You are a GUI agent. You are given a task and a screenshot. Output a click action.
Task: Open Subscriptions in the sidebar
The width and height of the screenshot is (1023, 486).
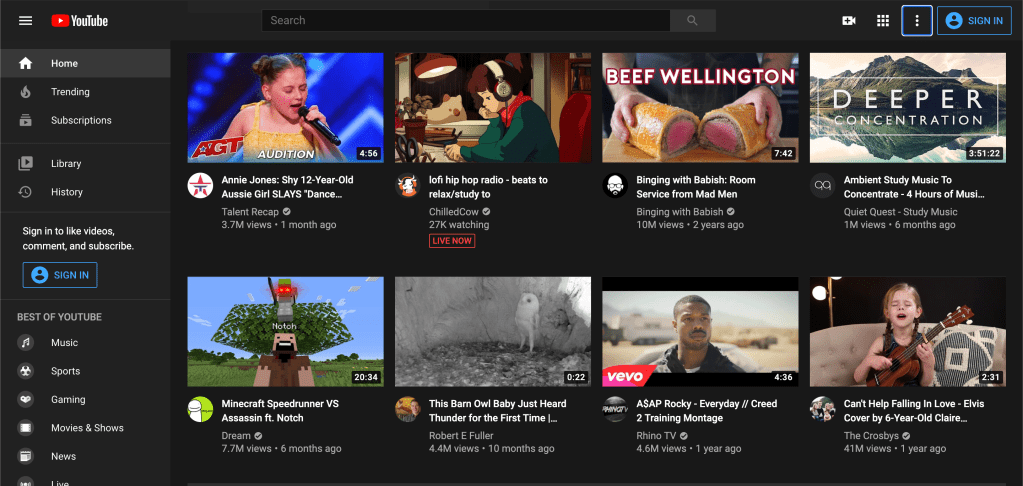[80, 120]
